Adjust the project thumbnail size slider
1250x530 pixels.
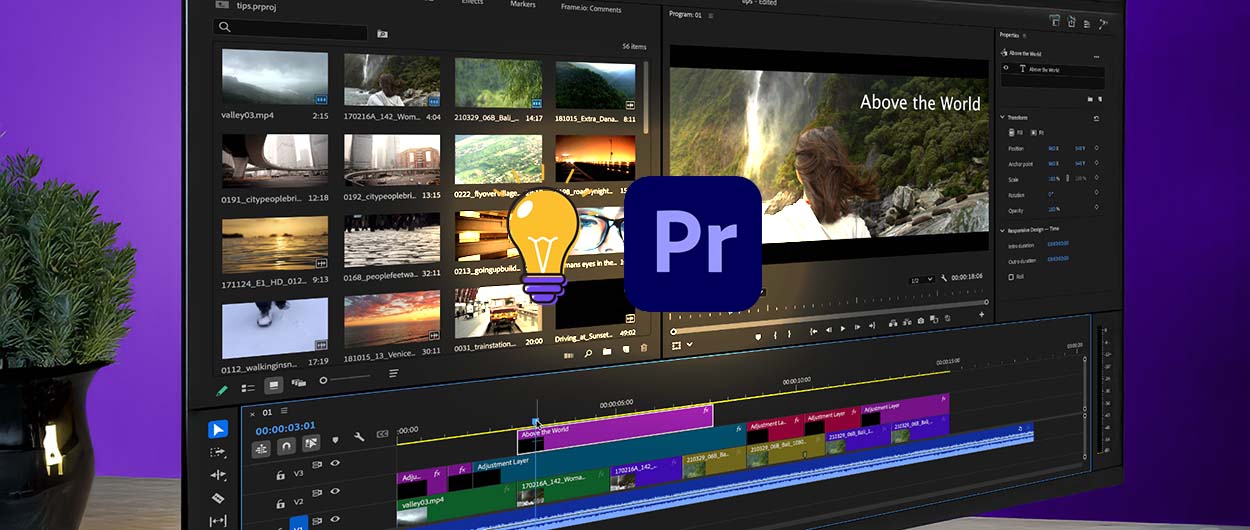point(345,378)
